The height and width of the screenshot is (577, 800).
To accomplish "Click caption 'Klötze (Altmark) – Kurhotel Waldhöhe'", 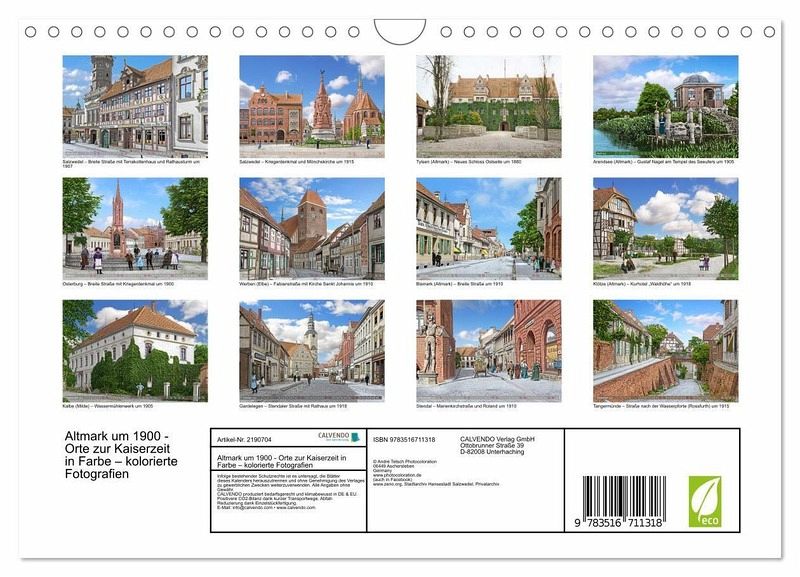I will (632, 284).
